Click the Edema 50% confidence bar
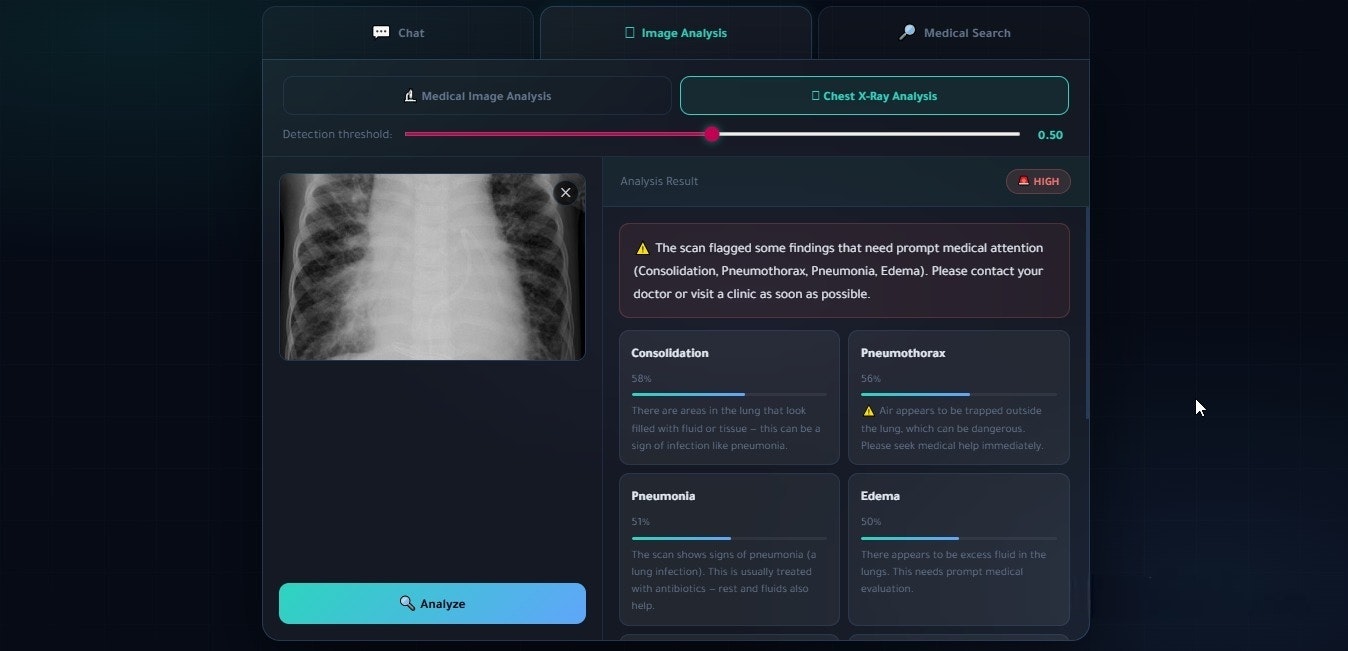Screen dimensions: 1348x651 958,538
